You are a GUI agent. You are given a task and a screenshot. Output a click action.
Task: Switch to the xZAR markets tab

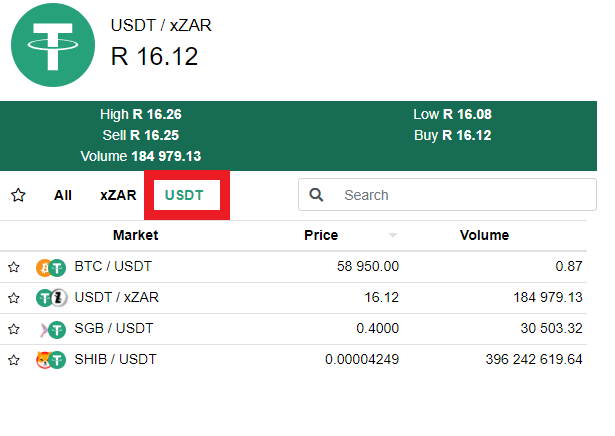(x=118, y=195)
